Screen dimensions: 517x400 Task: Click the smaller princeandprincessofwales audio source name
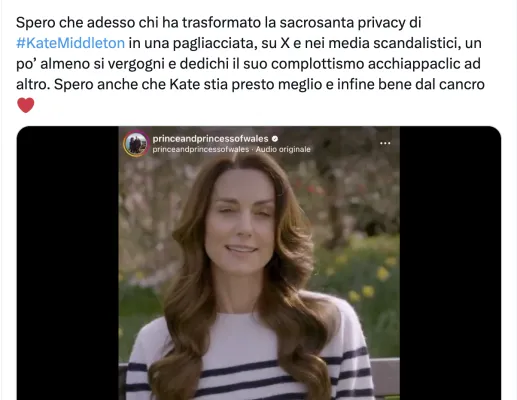201,149
